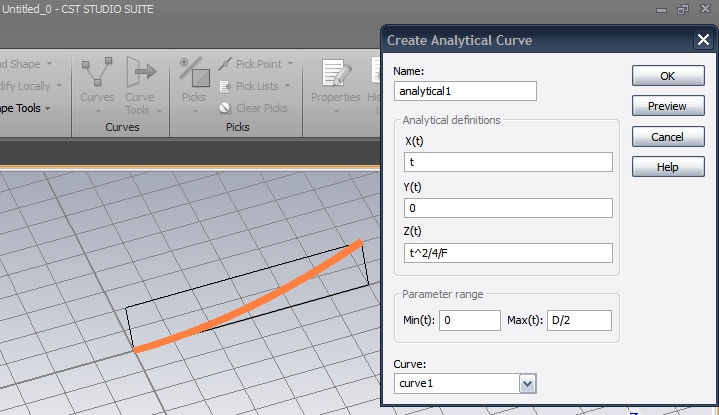719x415 pixels.
Task: Click the Help button
Action: (x=668, y=167)
